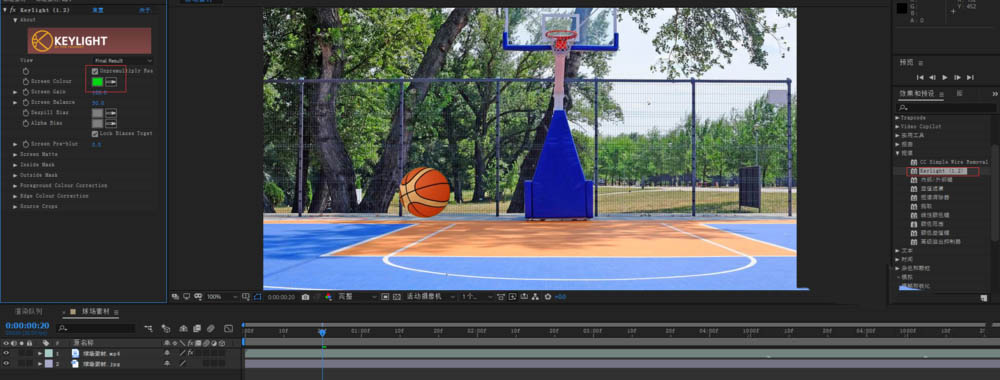Toggle fx icon next to Keylight (1.2) title
The width and height of the screenshot is (1000, 380).
(x=13, y=10)
